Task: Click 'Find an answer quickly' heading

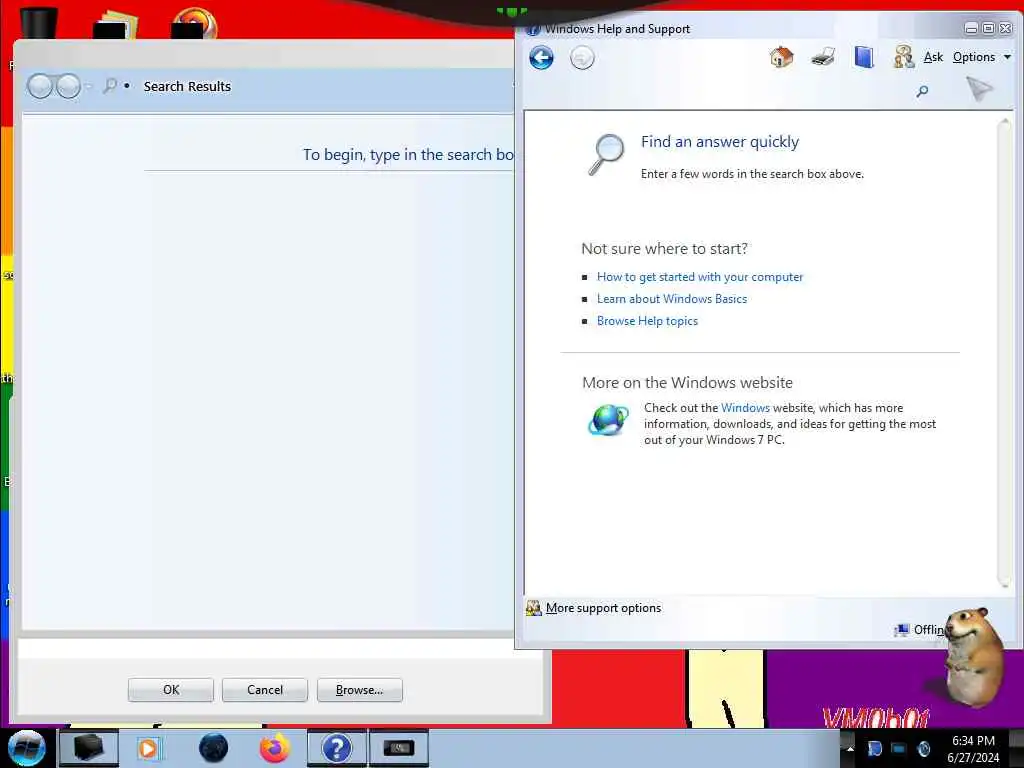Action: (720, 142)
